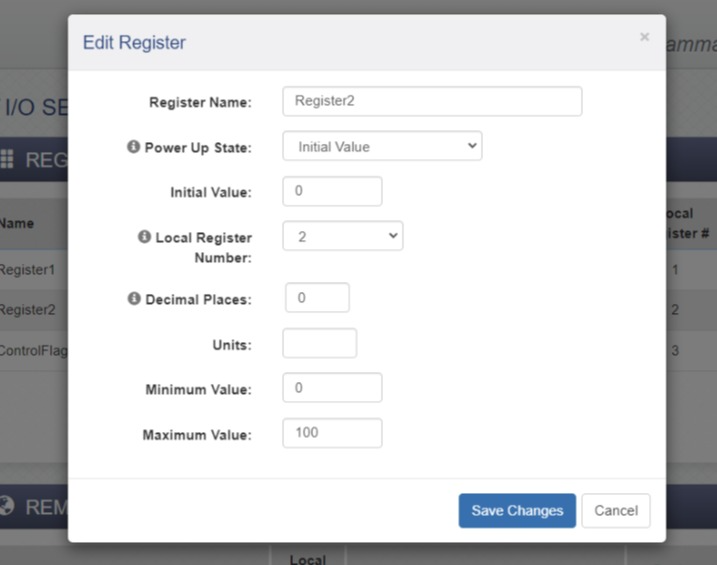This screenshot has width=717, height=565.
Task: Click the Cancel button
Action: 616,511
